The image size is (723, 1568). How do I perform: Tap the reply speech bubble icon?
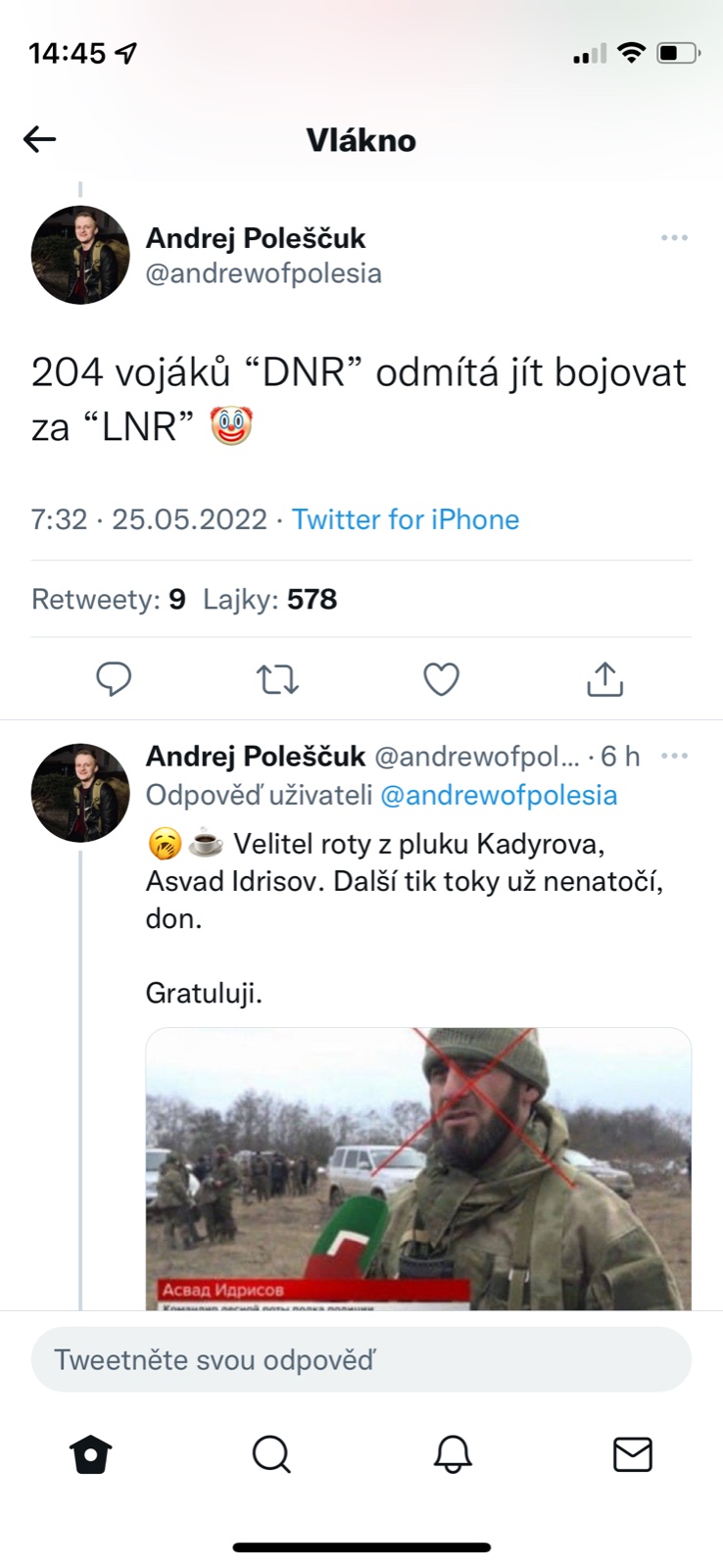[x=114, y=678]
